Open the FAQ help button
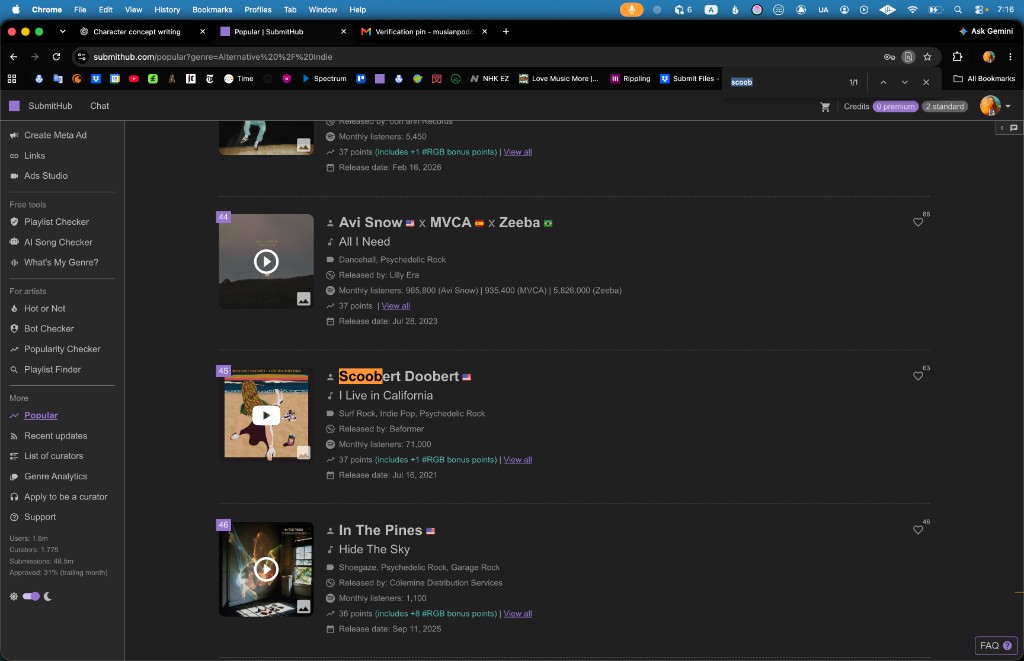The height and width of the screenshot is (661, 1024). click(x=996, y=645)
